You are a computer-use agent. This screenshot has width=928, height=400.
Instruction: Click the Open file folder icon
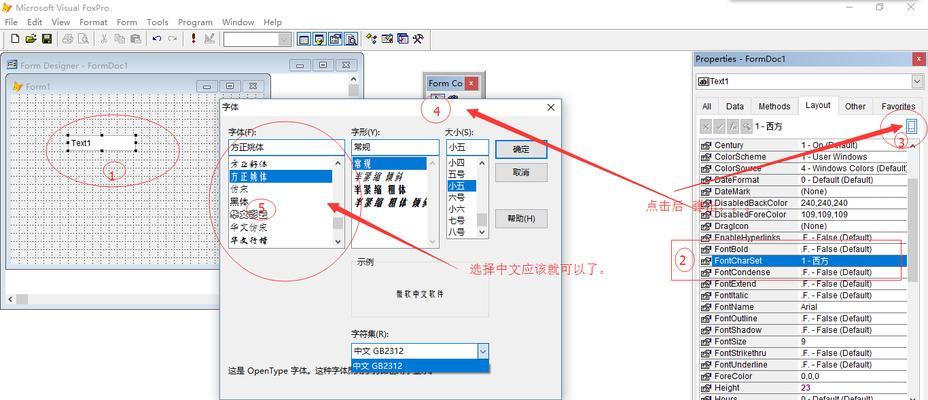click(31, 39)
